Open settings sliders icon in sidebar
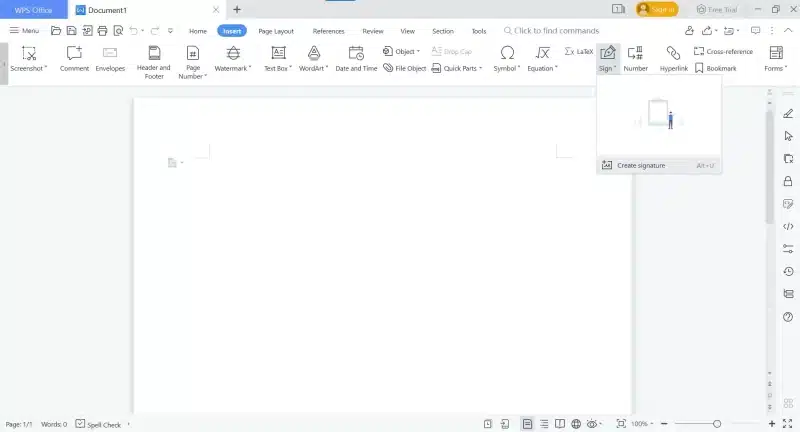 point(788,249)
